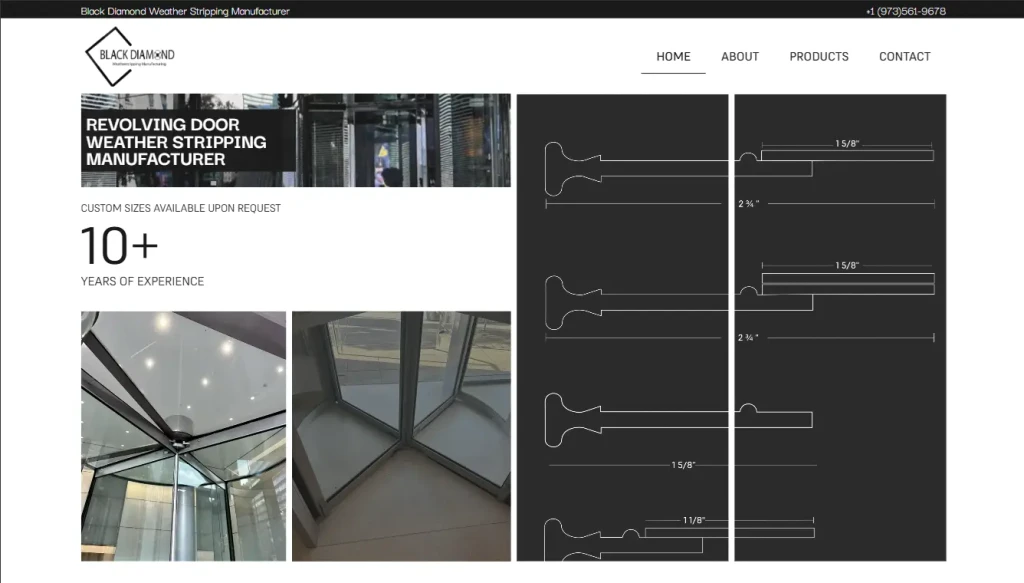The image size is (1024, 583).
Task: Click the 1 1/8" dimension label
Action: tap(694, 520)
